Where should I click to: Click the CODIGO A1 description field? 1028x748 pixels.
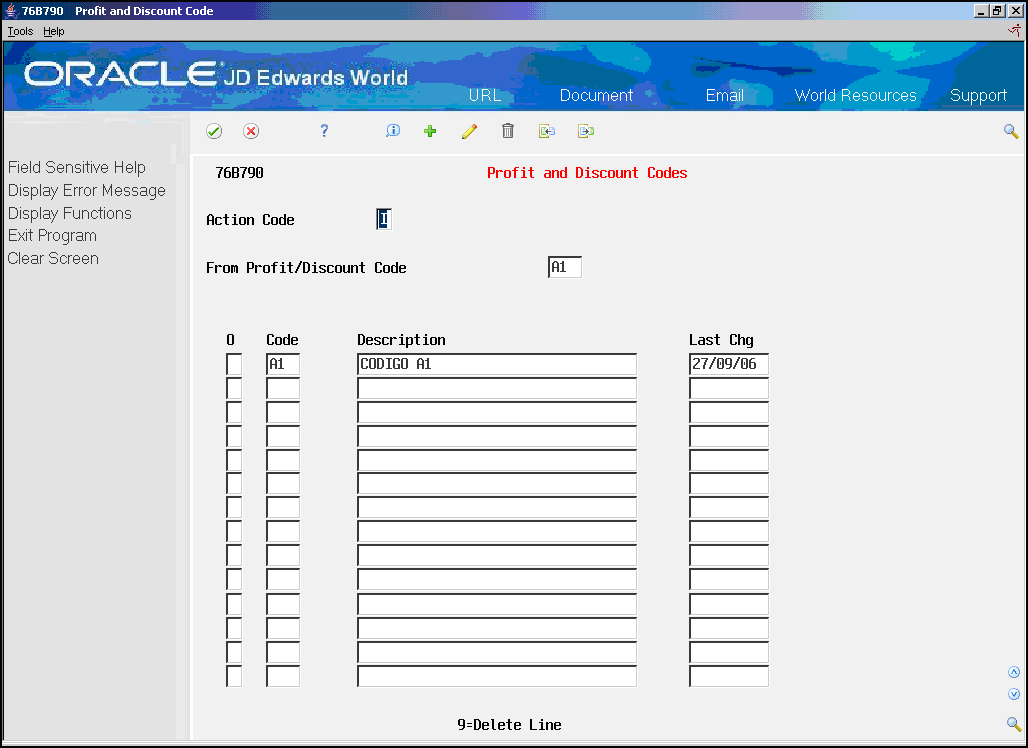[496, 364]
